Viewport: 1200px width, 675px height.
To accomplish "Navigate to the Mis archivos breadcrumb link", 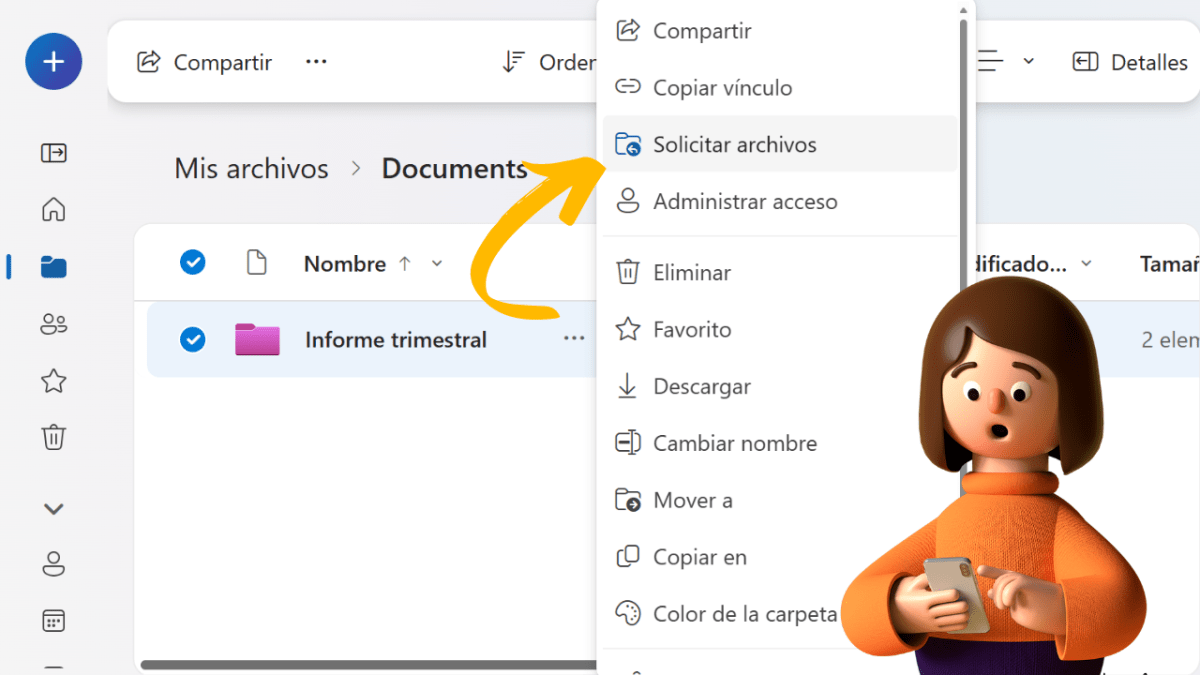I will [x=251, y=168].
